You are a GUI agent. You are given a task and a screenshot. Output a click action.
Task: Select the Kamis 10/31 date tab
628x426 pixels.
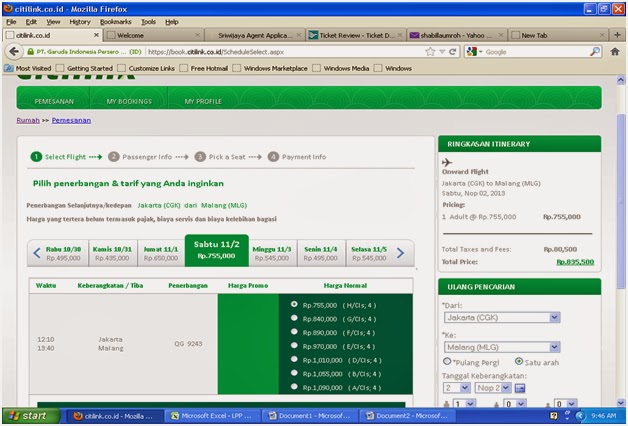point(113,253)
